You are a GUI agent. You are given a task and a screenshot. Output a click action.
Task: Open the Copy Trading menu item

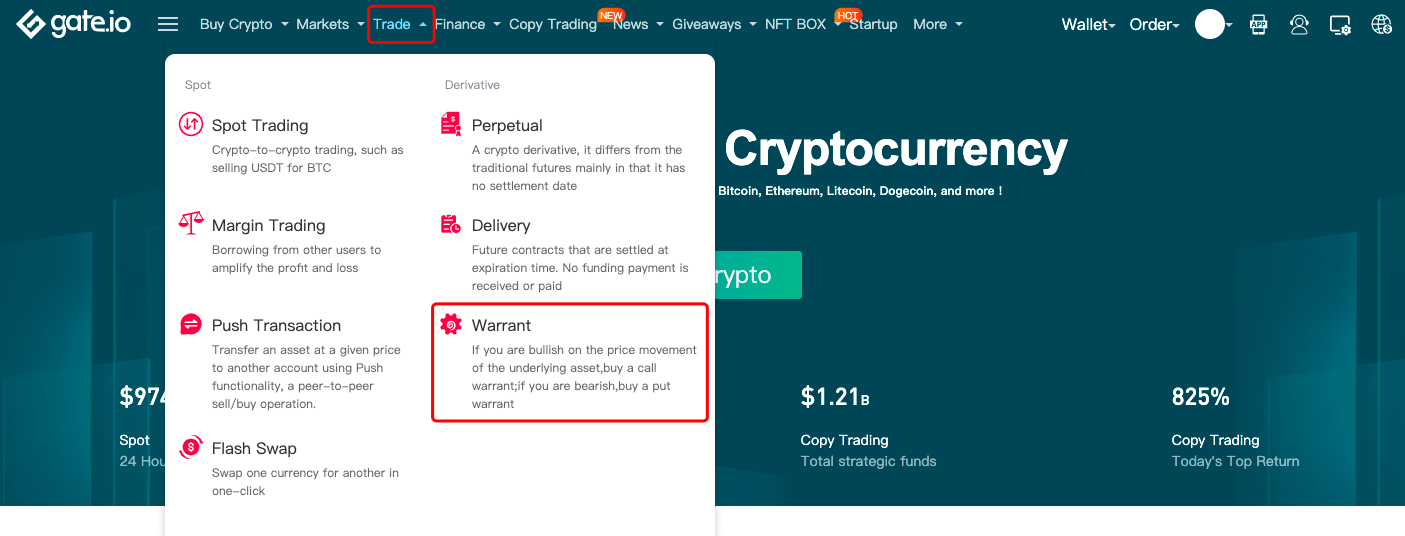point(553,24)
